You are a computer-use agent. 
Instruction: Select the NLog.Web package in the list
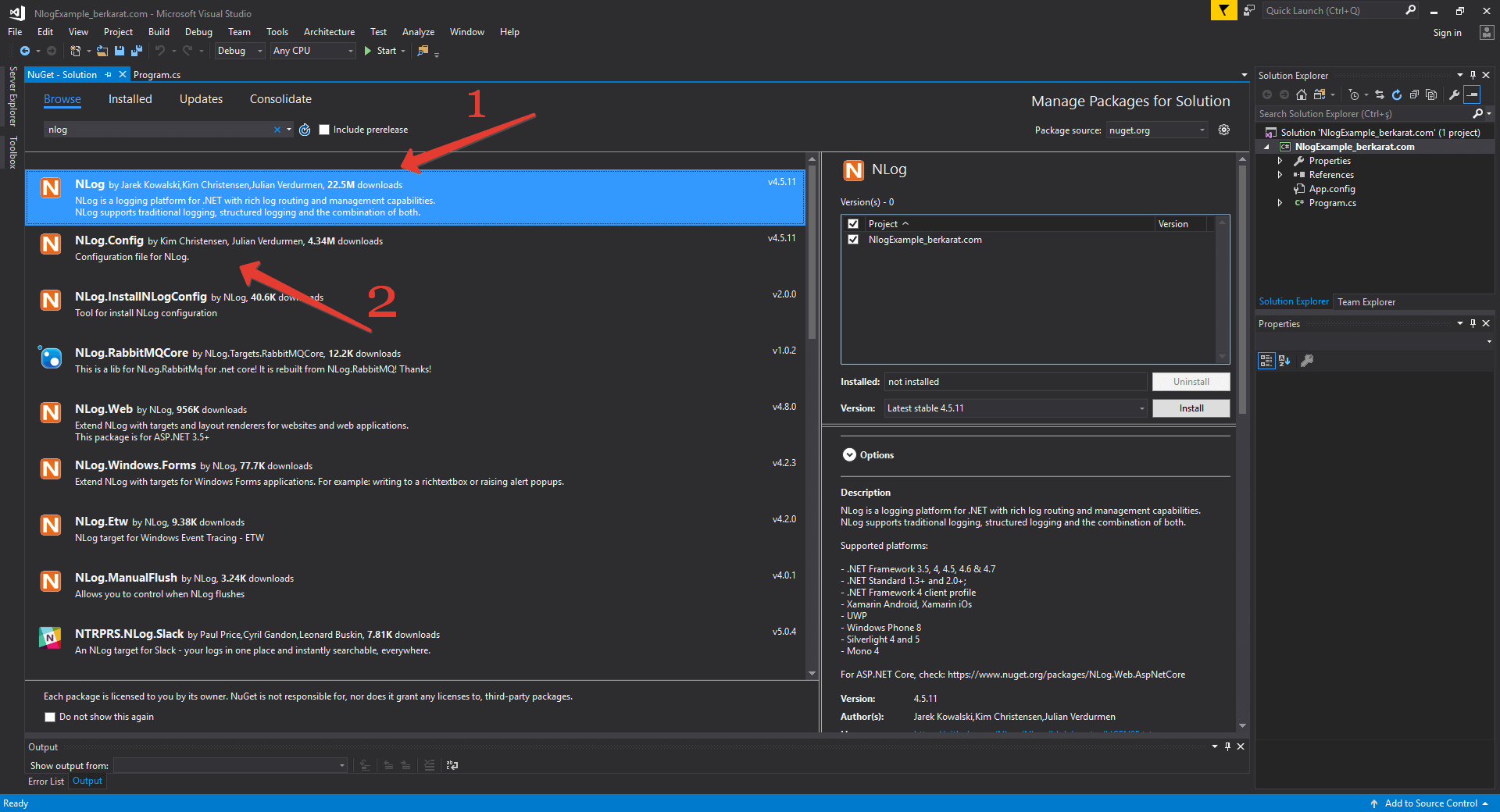pos(415,422)
